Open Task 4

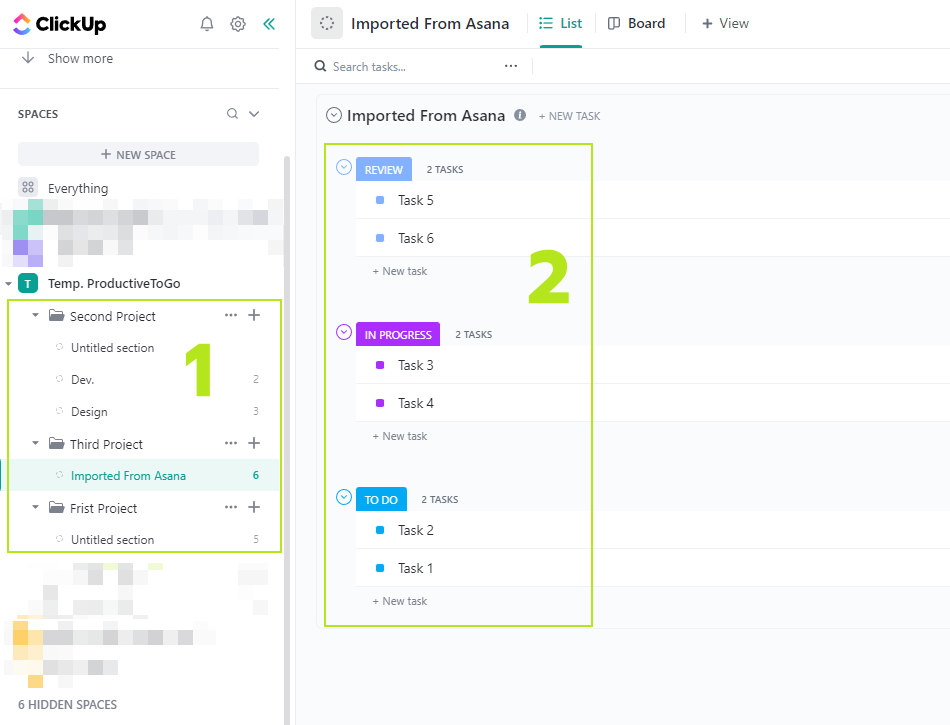tap(416, 403)
